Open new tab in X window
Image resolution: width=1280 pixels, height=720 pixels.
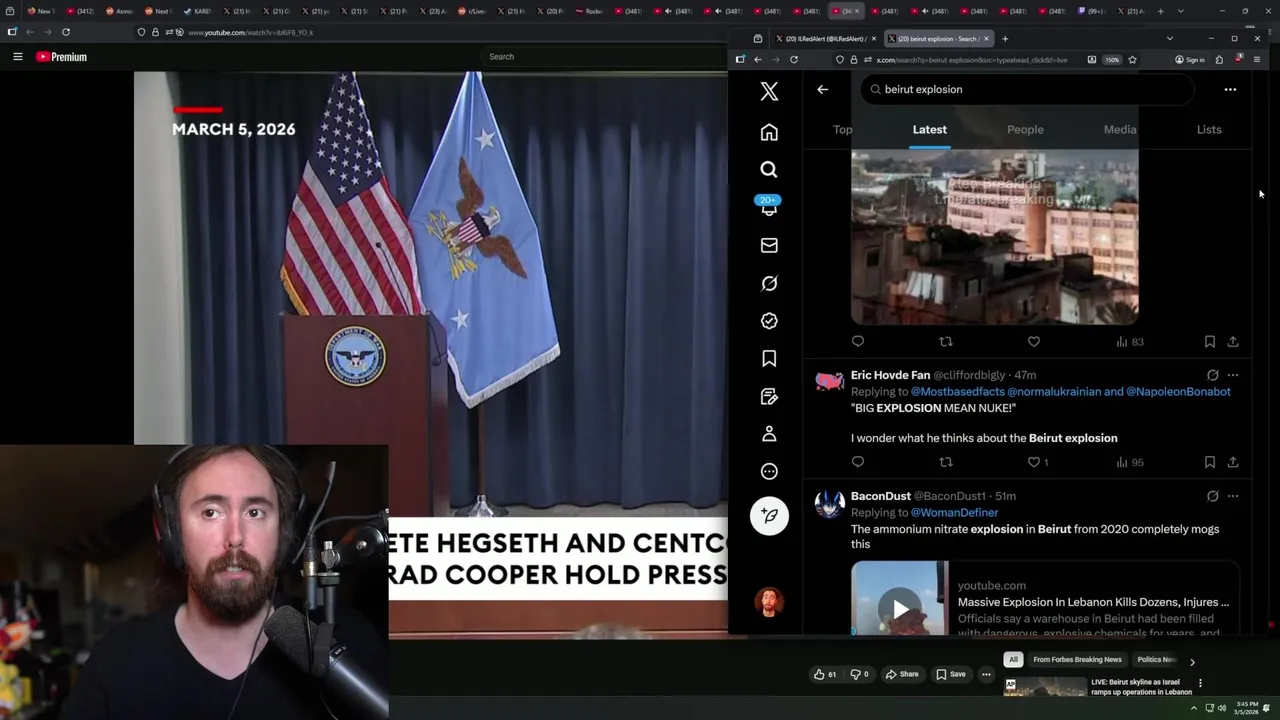tap(1005, 39)
